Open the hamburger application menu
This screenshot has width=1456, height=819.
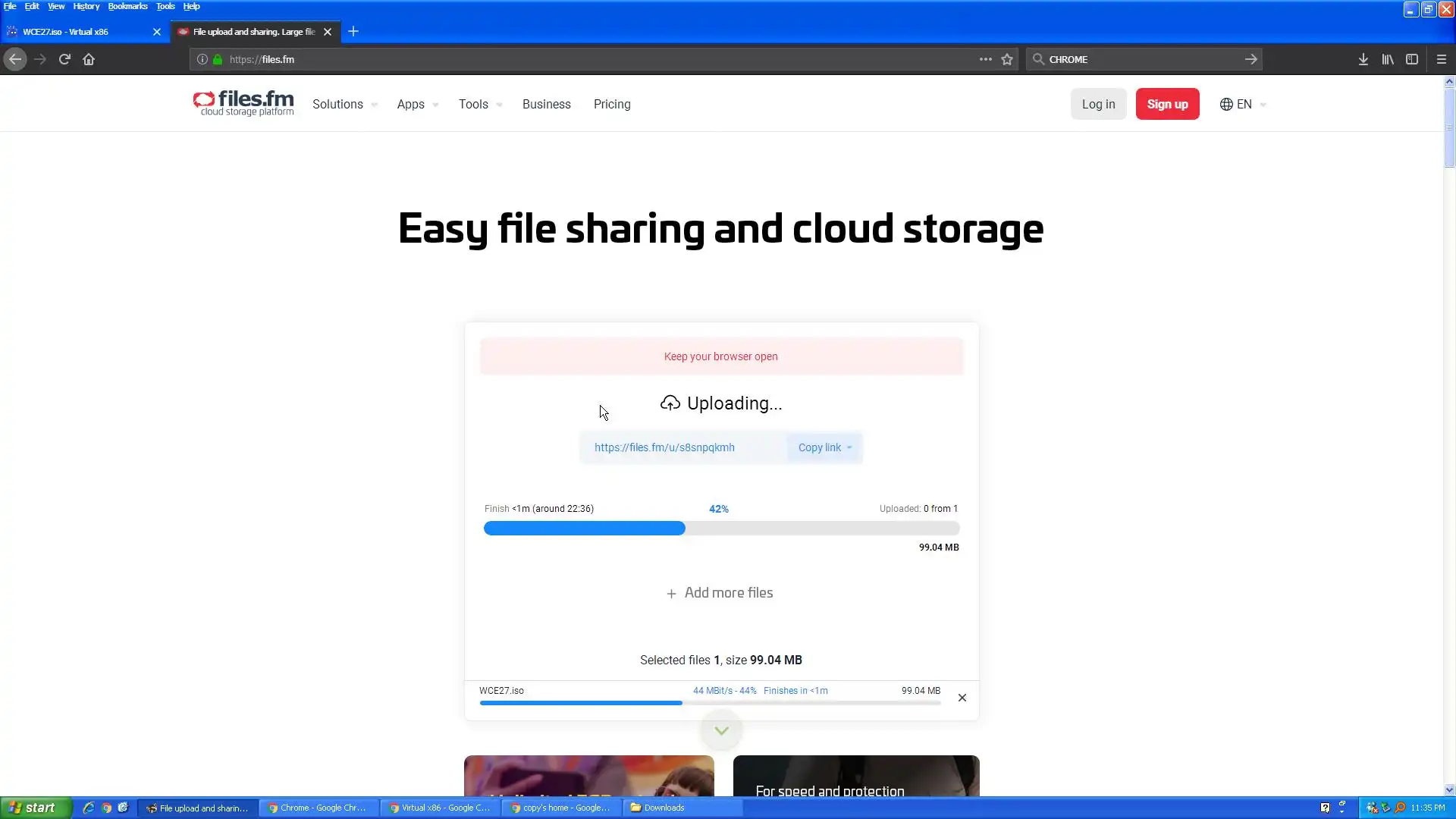pyautogui.click(x=1441, y=59)
